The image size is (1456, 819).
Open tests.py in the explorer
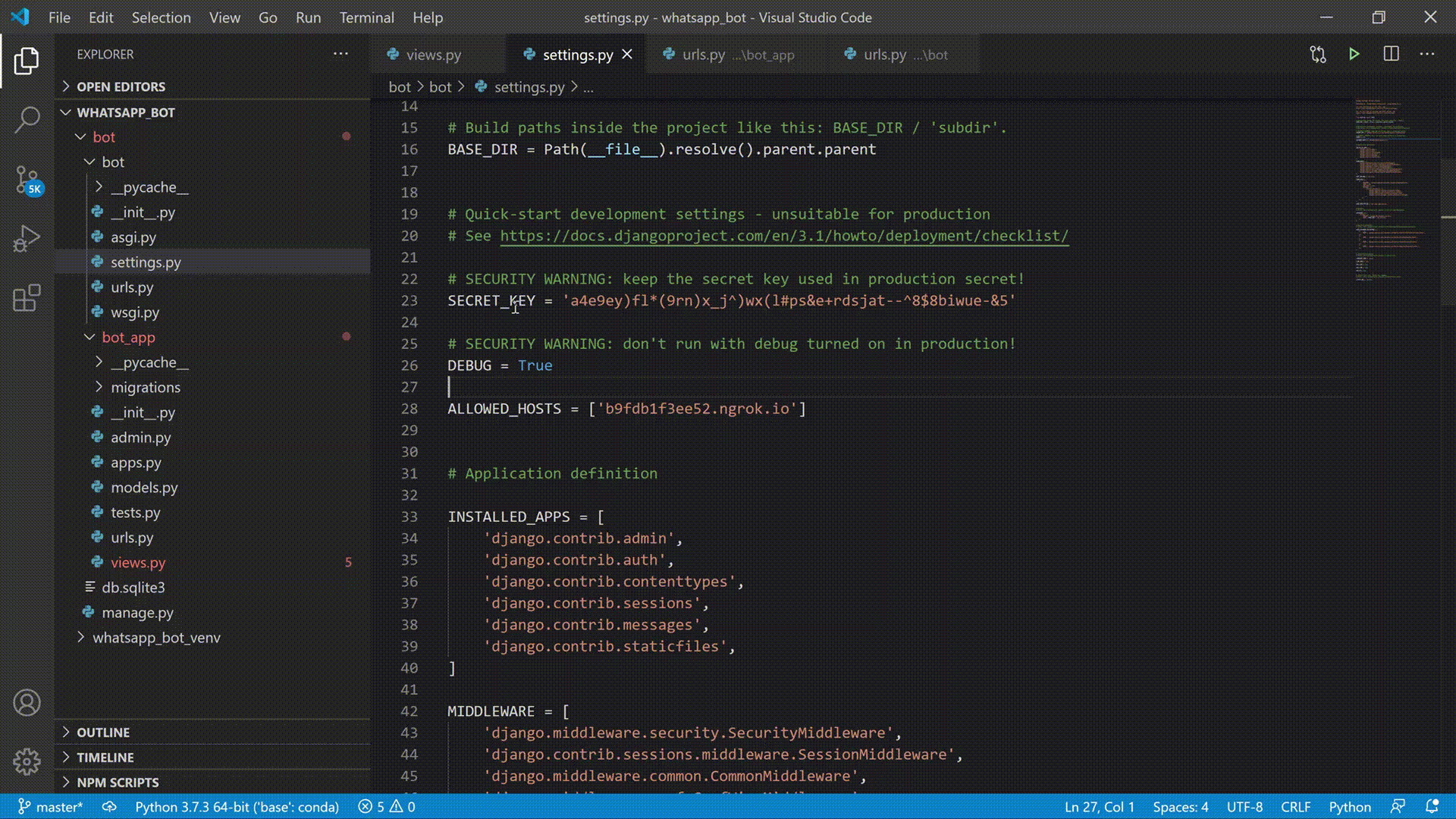point(135,513)
